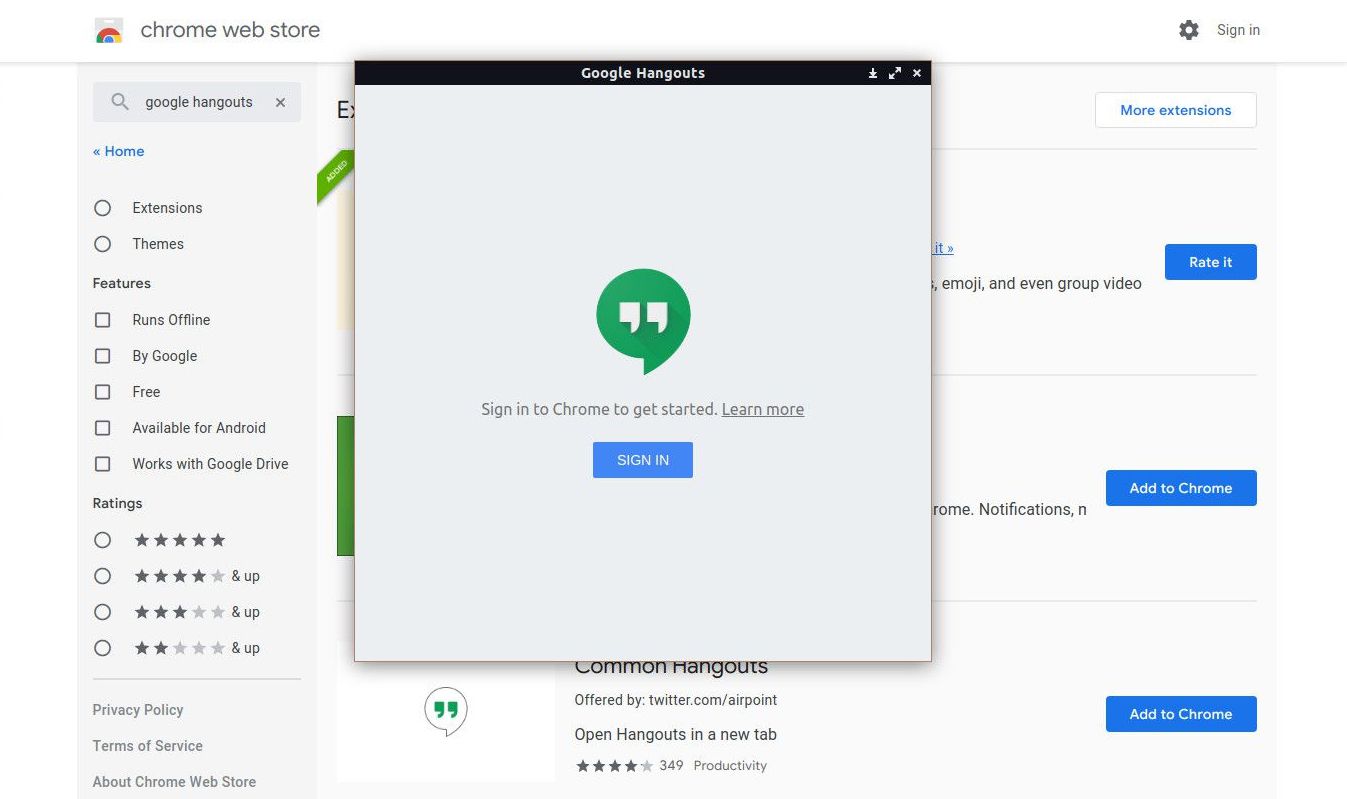Select three stars & up rating
The width and height of the screenshot is (1347, 799).
tap(102, 612)
